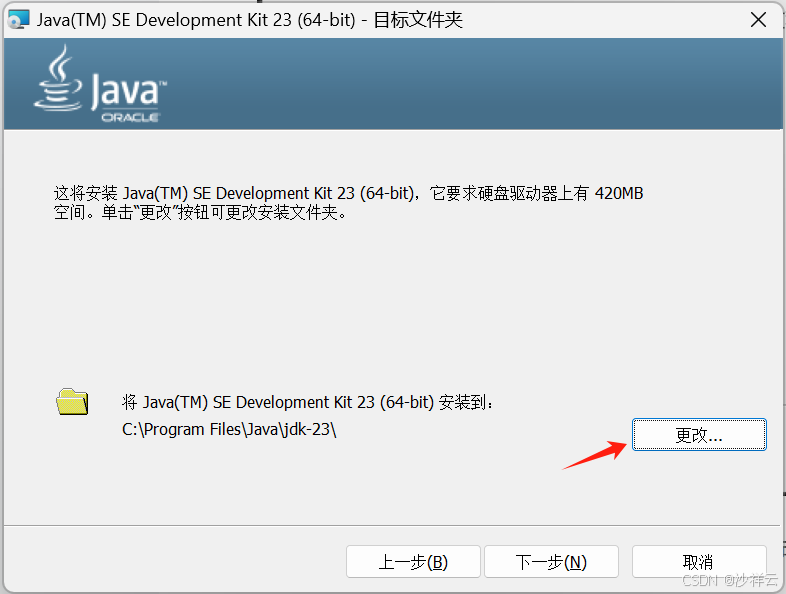
Task: Cancel the installation with 取消 button
Action: pyautogui.click(x=699, y=562)
